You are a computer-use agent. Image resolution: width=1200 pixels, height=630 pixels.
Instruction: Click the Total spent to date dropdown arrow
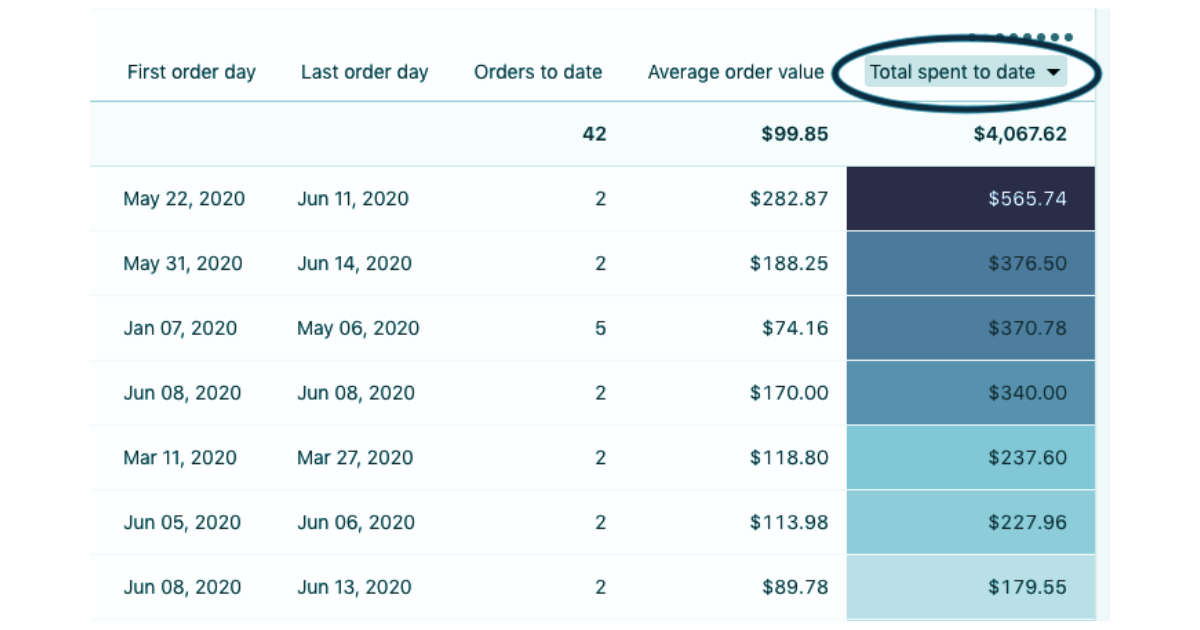1053,72
